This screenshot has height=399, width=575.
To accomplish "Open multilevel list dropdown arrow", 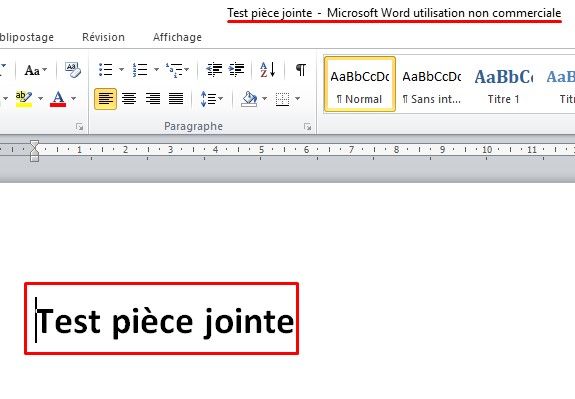I will 187,69.
